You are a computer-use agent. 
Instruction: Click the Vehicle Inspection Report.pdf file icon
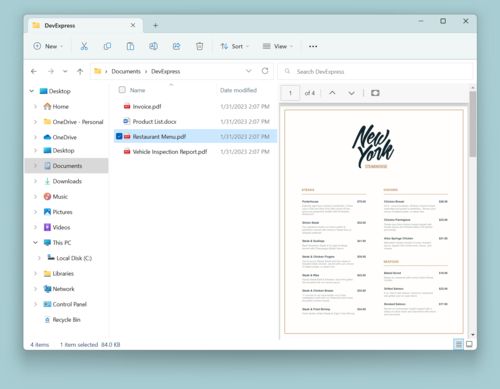(127, 152)
